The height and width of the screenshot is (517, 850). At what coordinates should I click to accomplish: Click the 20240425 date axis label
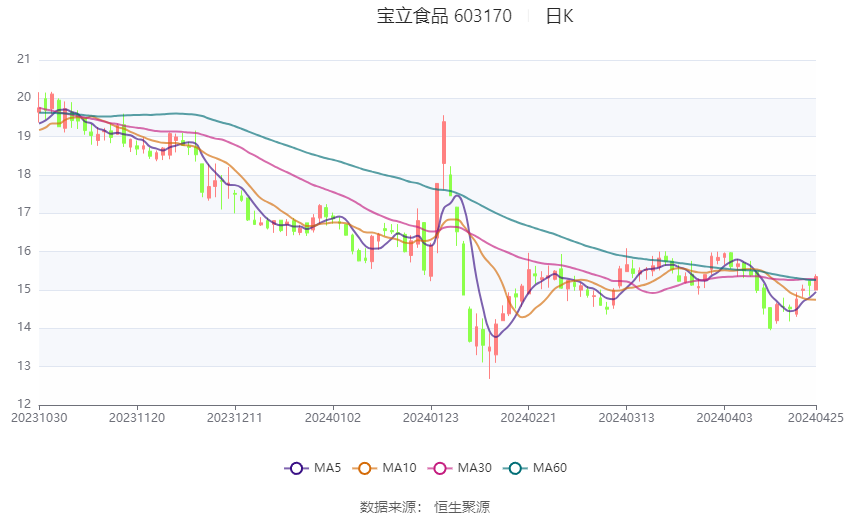(x=816, y=418)
